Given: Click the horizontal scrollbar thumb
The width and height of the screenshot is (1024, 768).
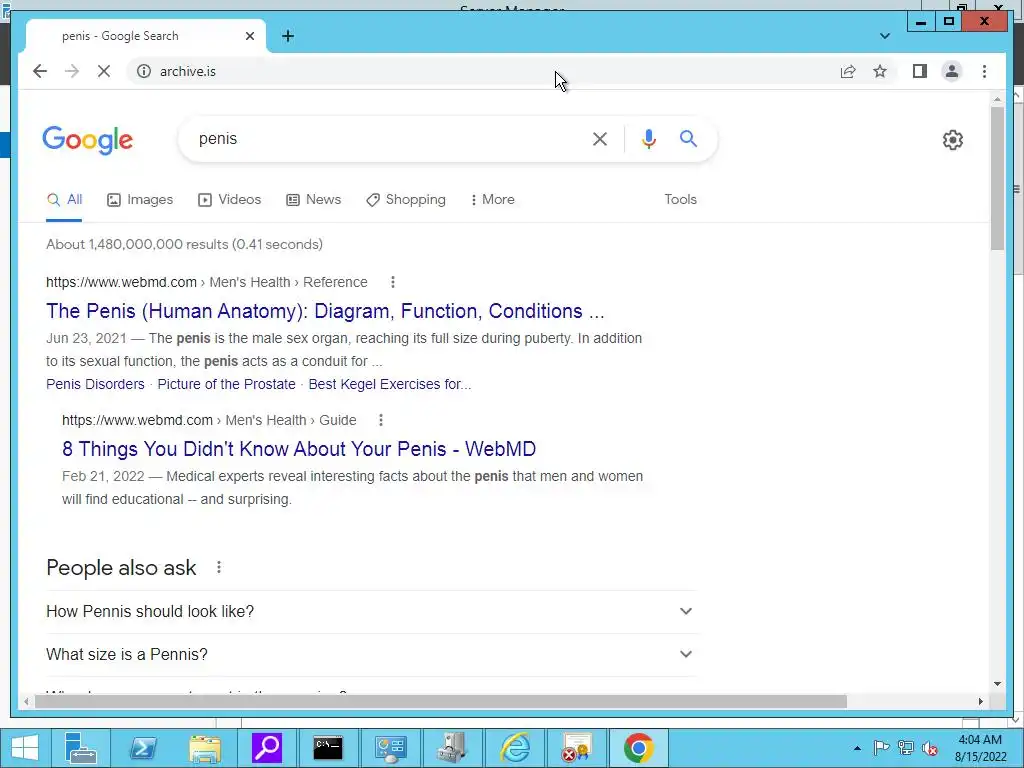Looking at the screenshot, I should (x=441, y=701).
